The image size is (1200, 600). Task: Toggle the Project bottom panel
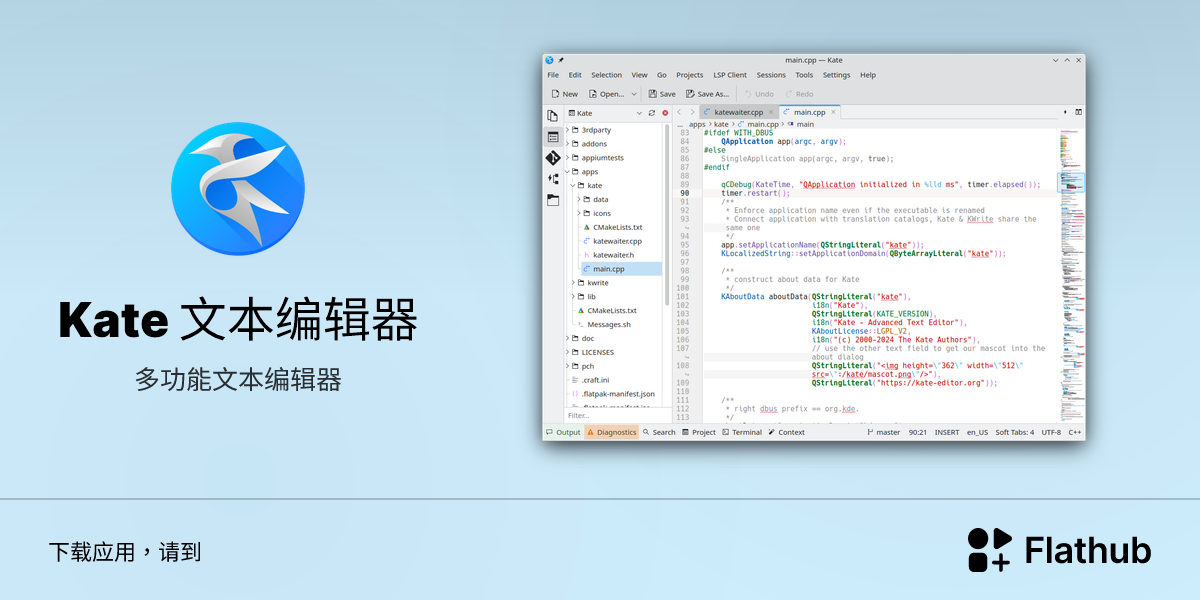click(699, 432)
